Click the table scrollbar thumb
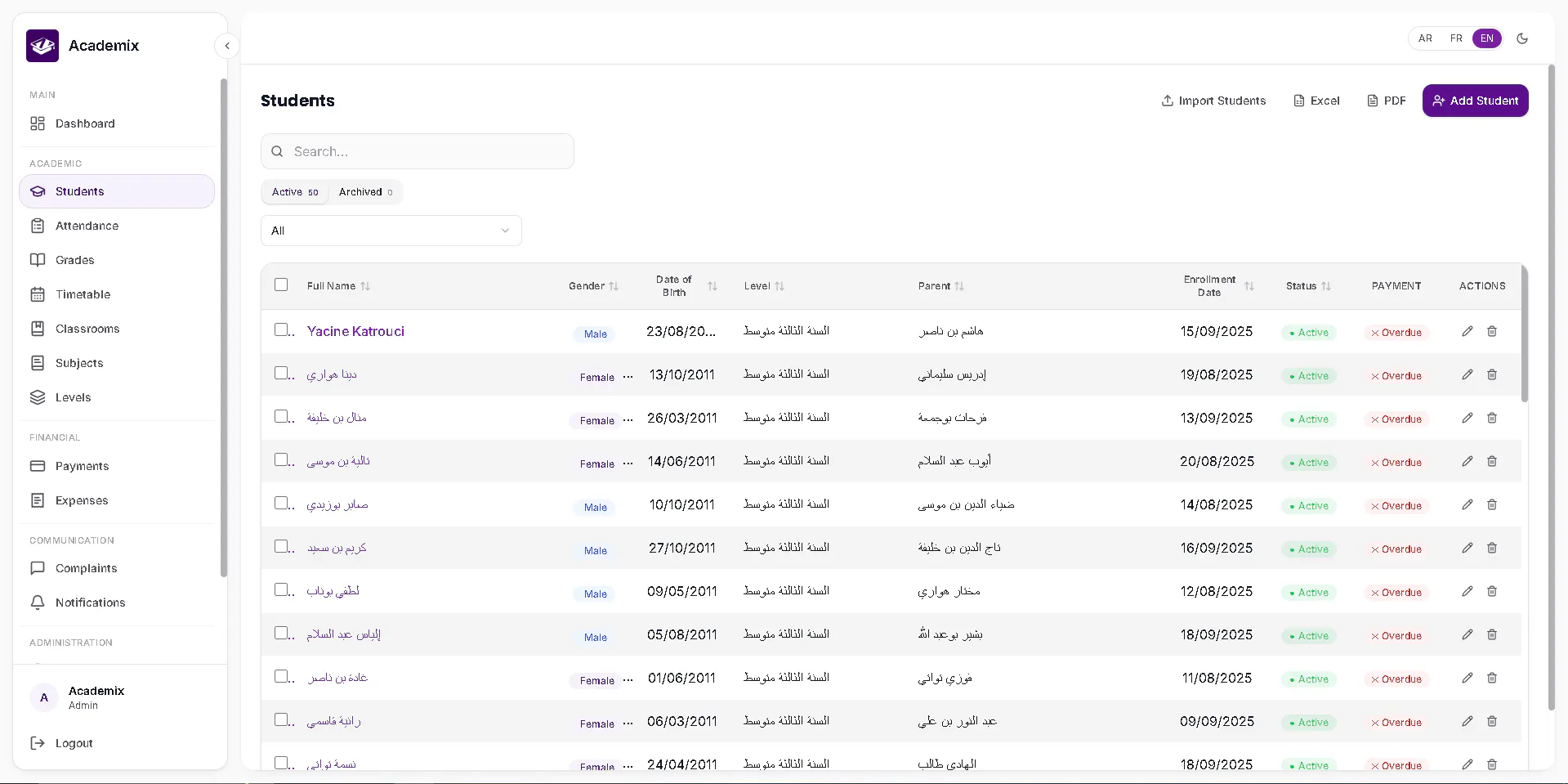The image size is (1568, 784). 1525,333
